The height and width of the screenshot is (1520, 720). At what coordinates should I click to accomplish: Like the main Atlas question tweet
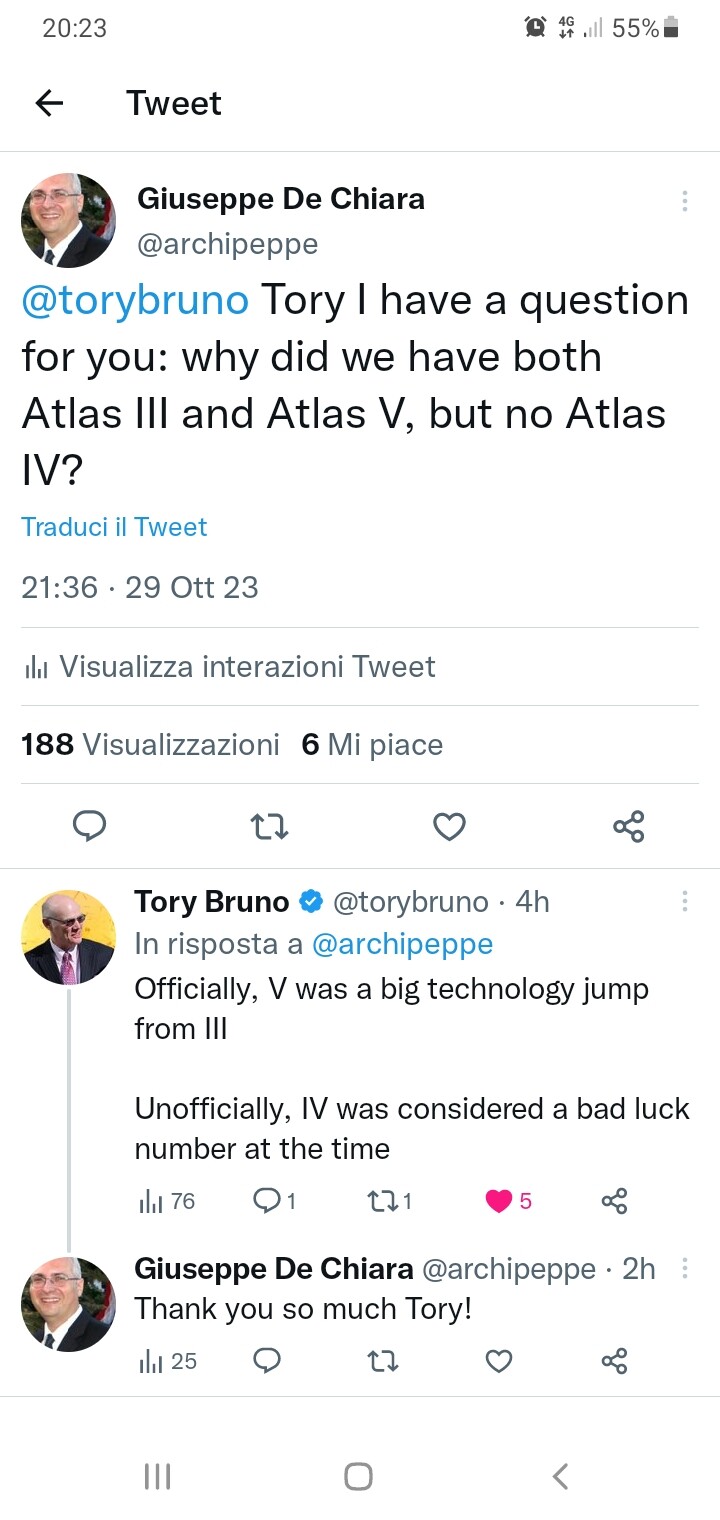pyautogui.click(x=449, y=826)
